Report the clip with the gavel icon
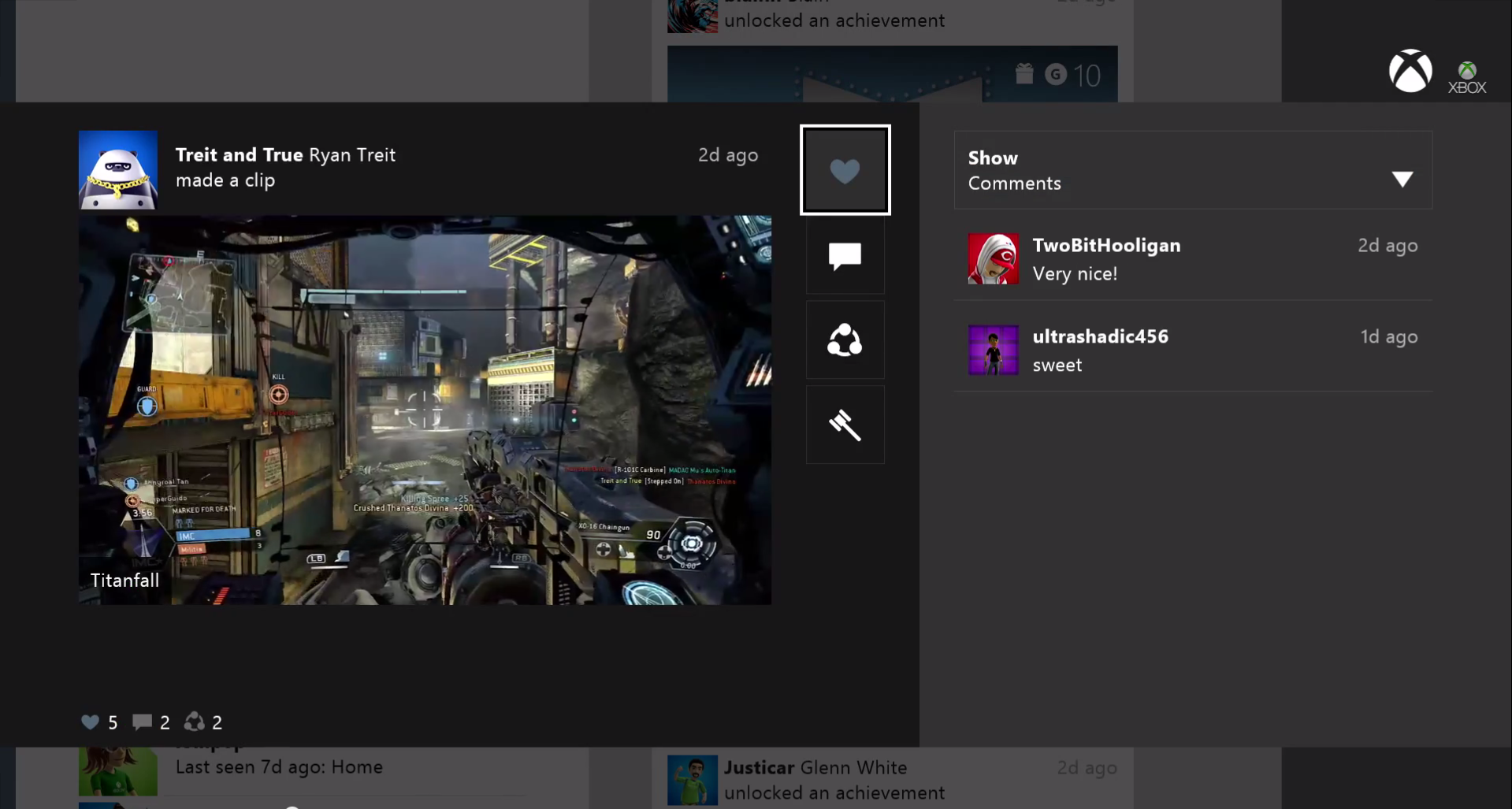This screenshot has height=809, width=1512. tap(845, 425)
